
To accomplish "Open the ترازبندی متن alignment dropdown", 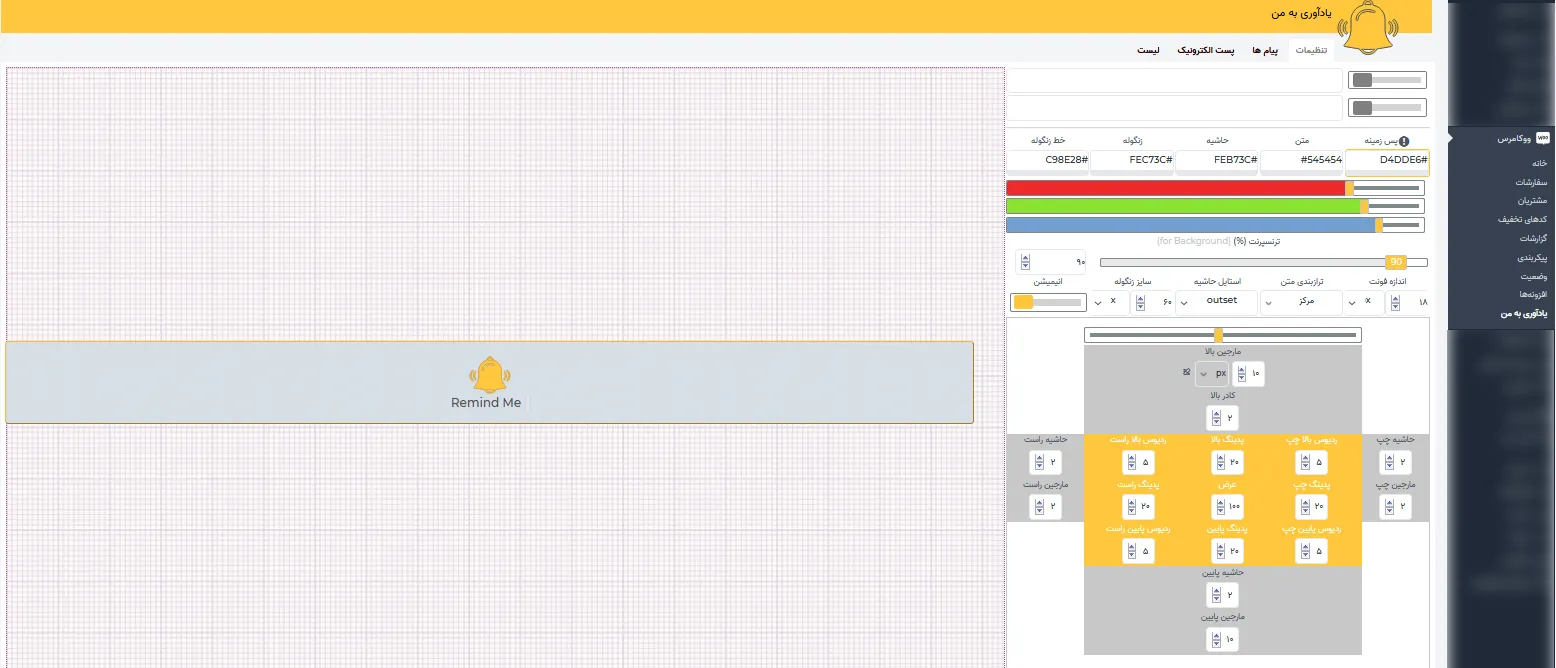I will click(x=1301, y=301).
